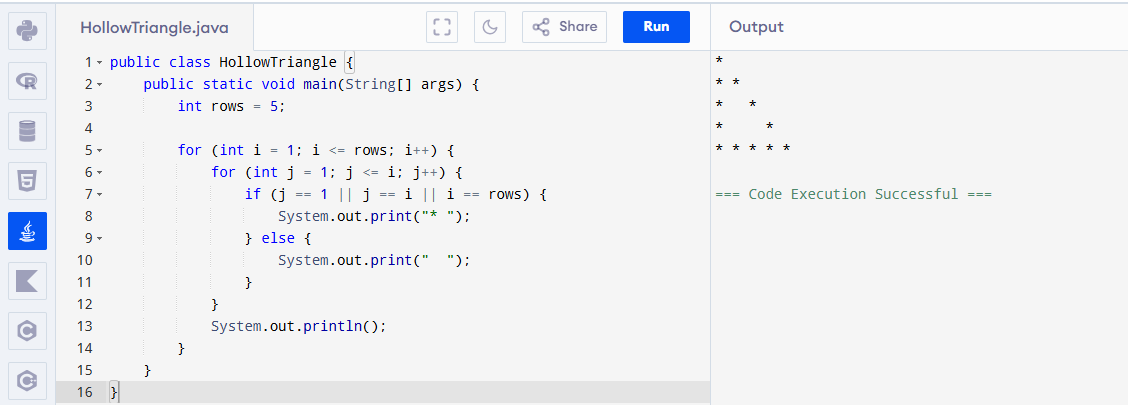The image size is (1128, 405).
Task: Enter fullscreen editor mode
Action: (x=441, y=27)
